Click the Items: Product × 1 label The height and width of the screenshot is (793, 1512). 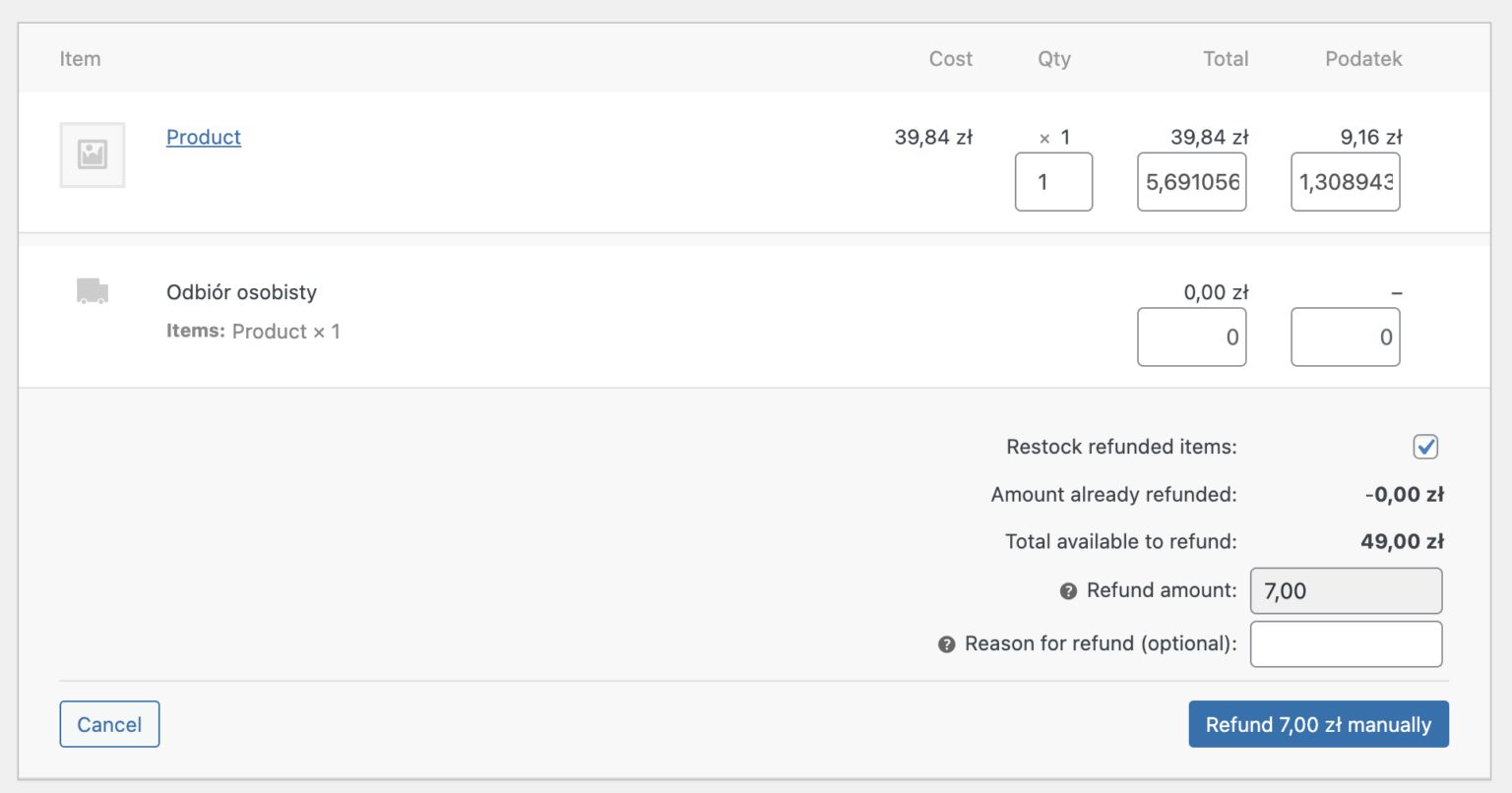(x=253, y=331)
